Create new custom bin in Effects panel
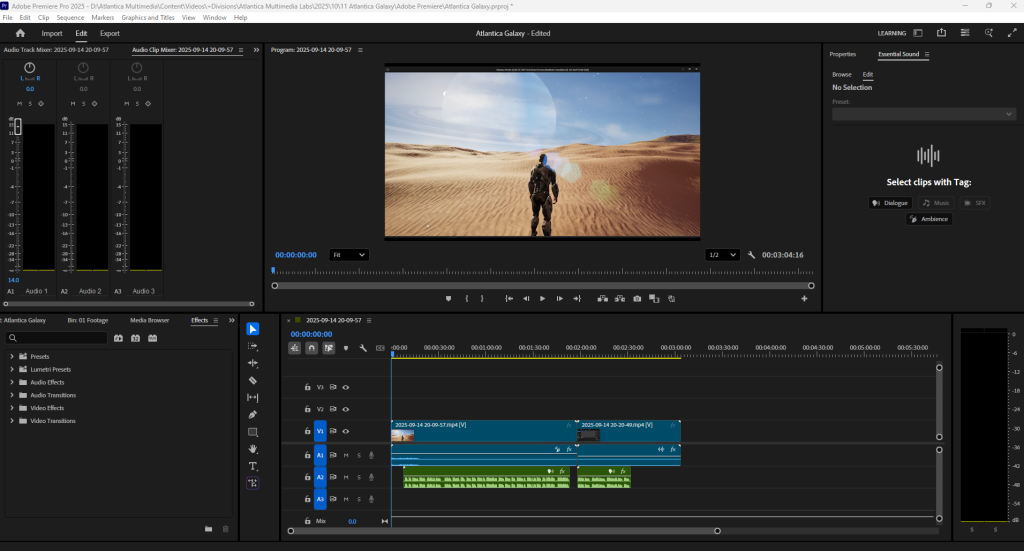1024x551 pixels. click(208, 529)
